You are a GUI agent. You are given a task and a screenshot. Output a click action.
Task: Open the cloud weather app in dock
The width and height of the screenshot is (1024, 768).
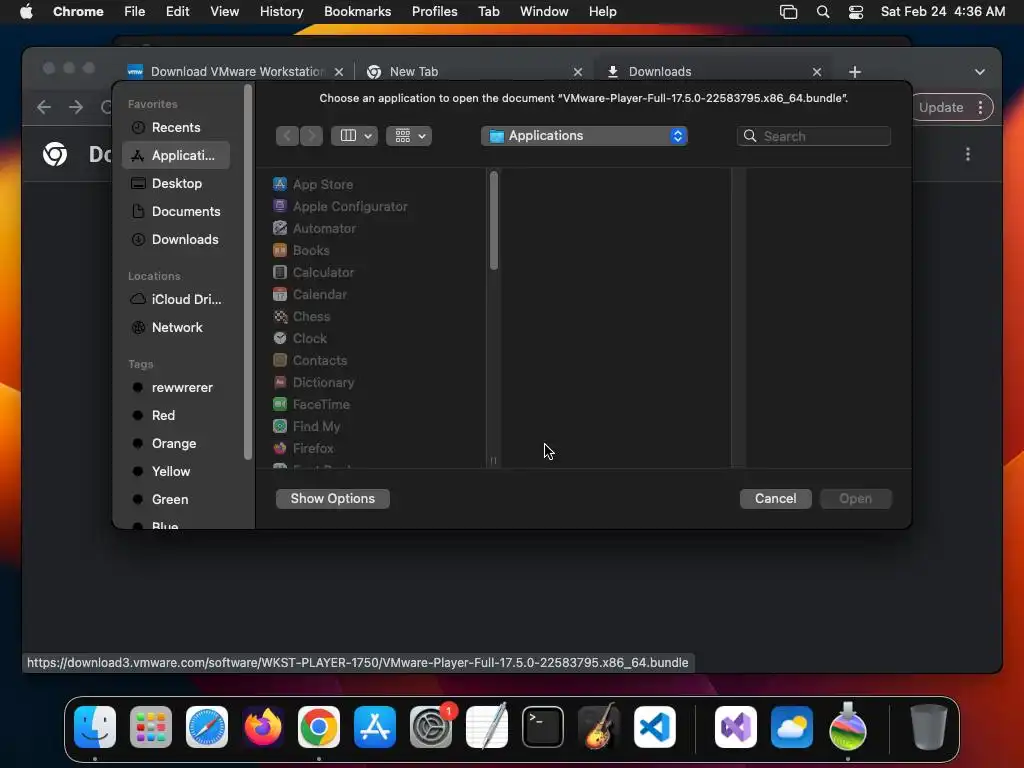click(x=792, y=727)
